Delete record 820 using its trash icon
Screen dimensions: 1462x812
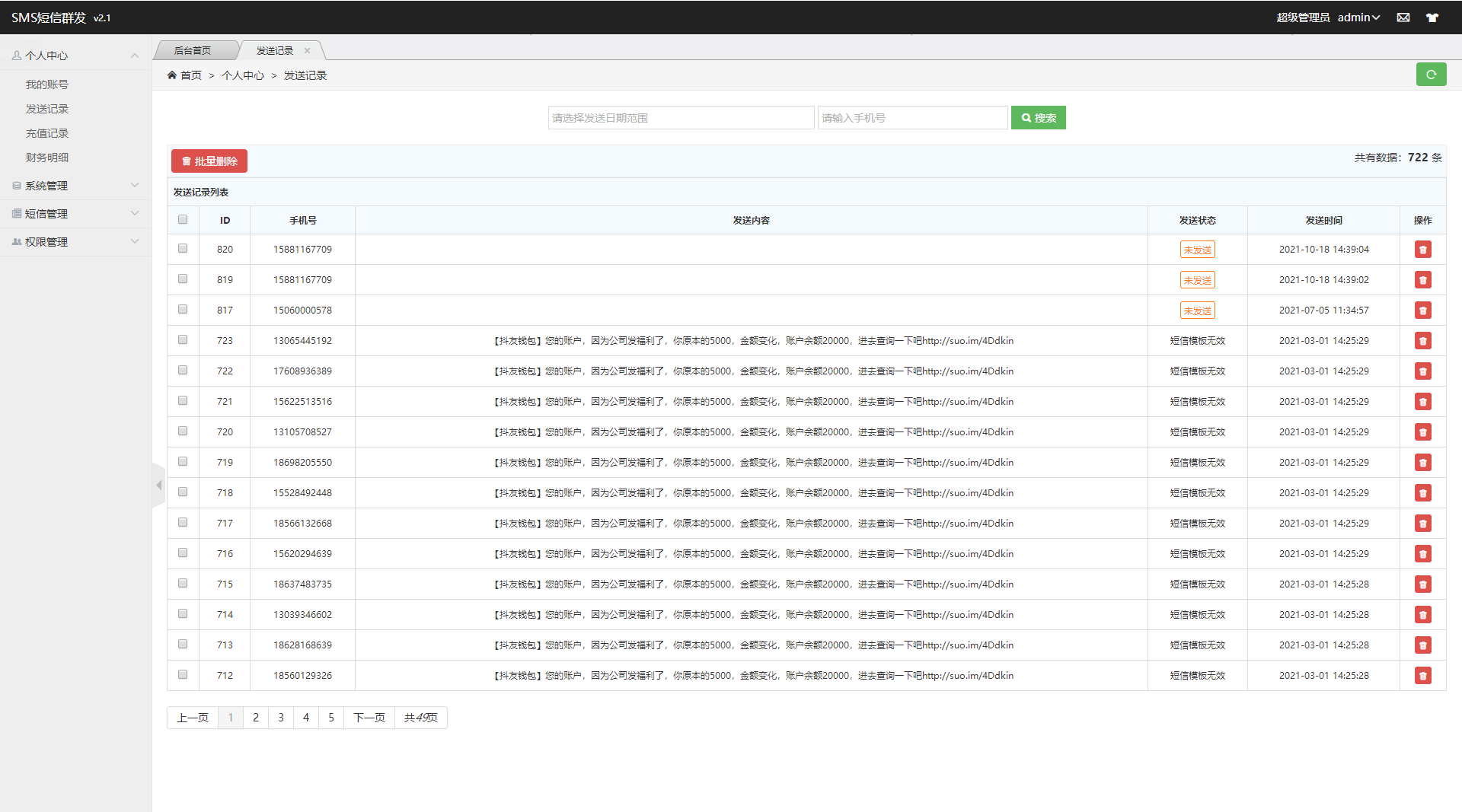tap(1422, 250)
